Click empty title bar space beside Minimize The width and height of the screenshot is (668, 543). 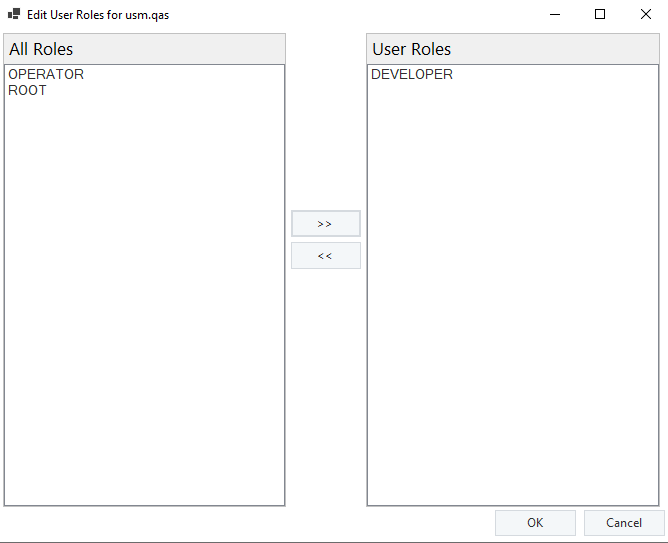[400, 15]
